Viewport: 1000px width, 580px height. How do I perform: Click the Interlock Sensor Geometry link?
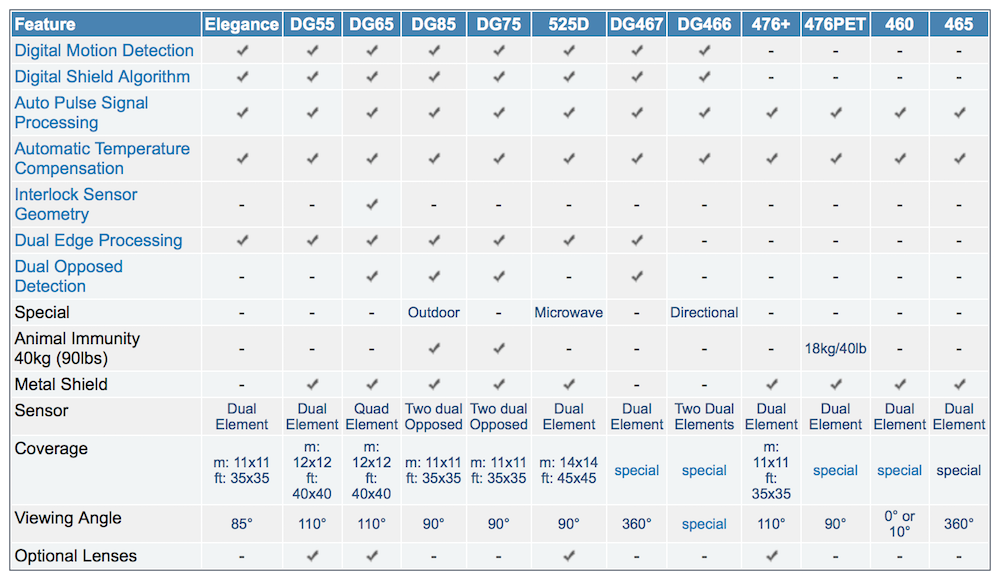tap(76, 204)
